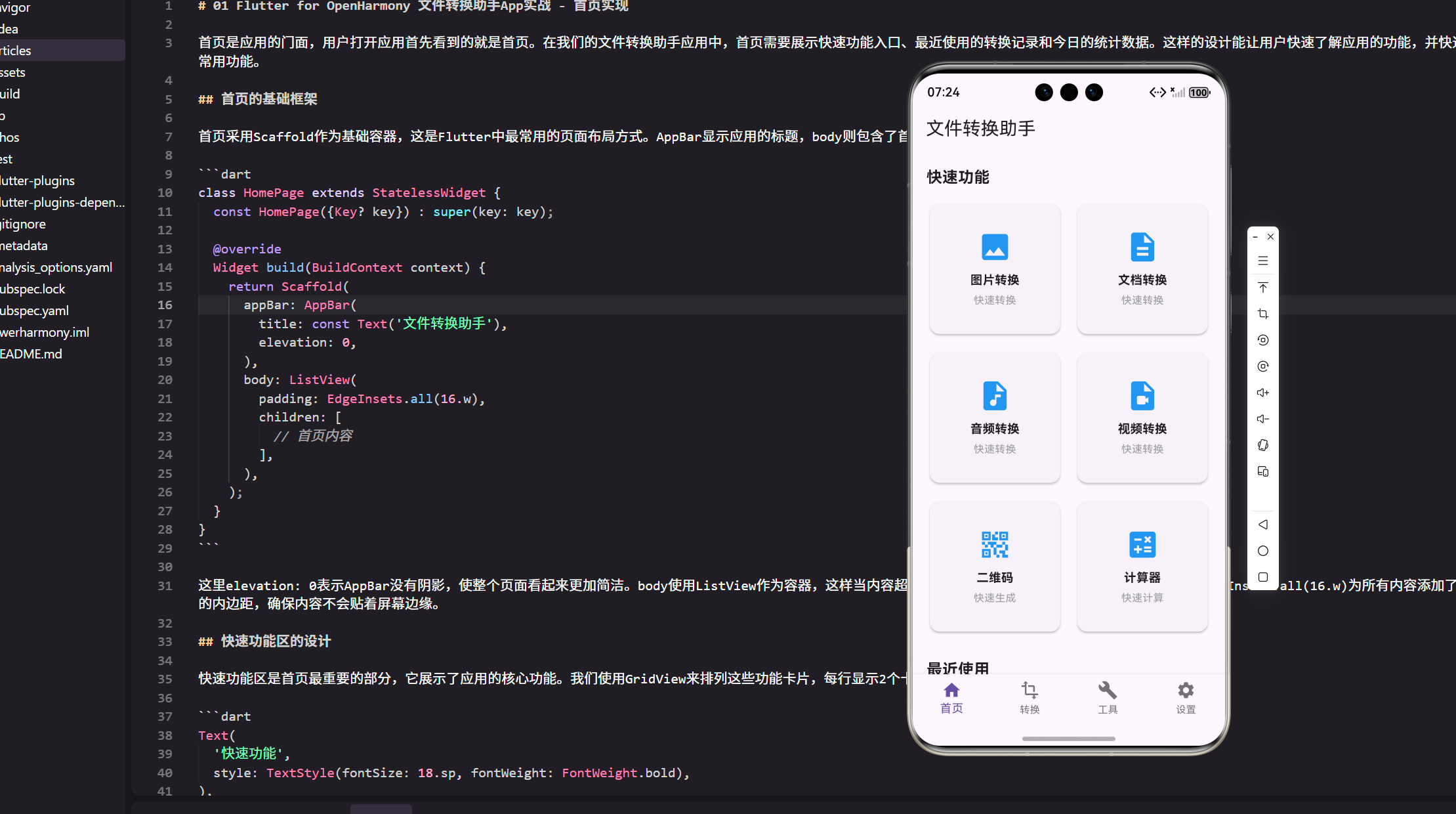
Task: Launch the 计算器 quick calculate card
Action: 1142,566
